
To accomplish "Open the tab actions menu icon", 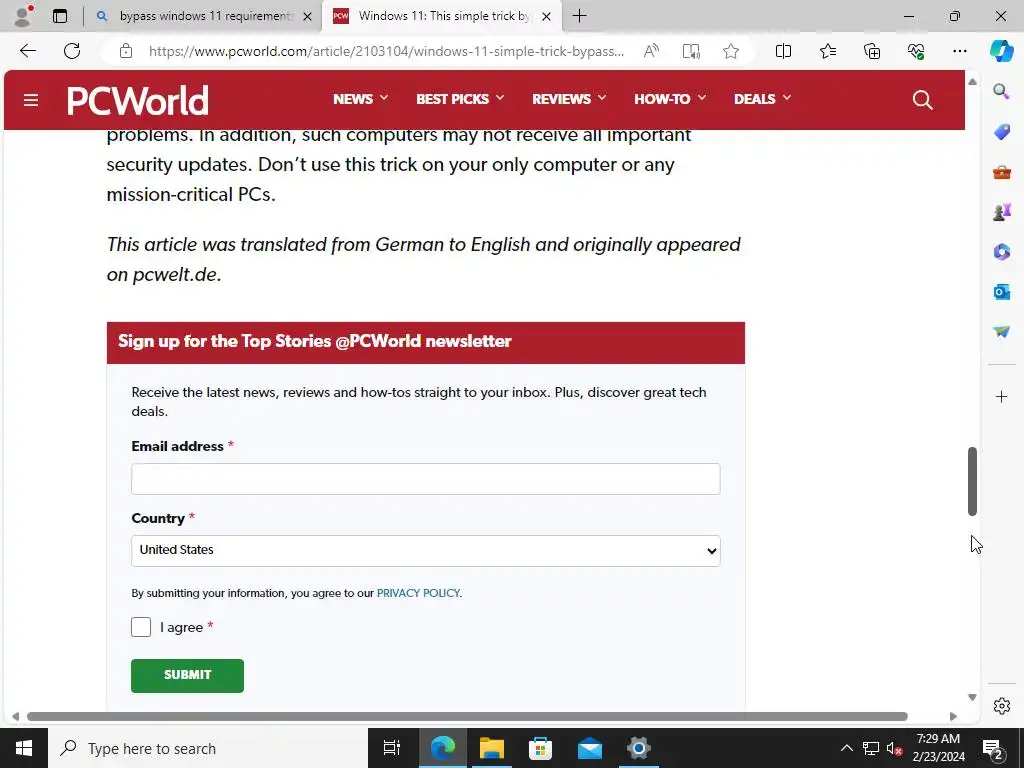I will click(x=60, y=16).
